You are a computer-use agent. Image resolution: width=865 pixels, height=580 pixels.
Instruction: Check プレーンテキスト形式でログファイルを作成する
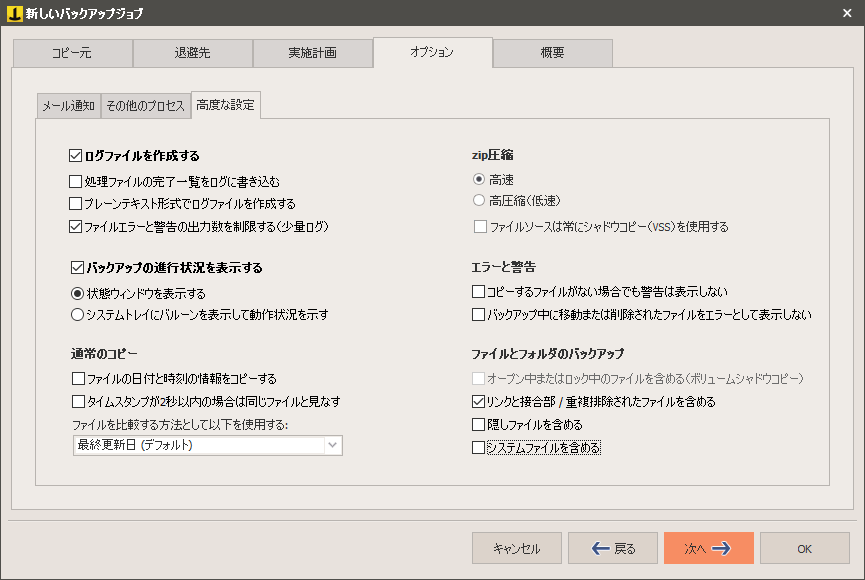pos(76,204)
